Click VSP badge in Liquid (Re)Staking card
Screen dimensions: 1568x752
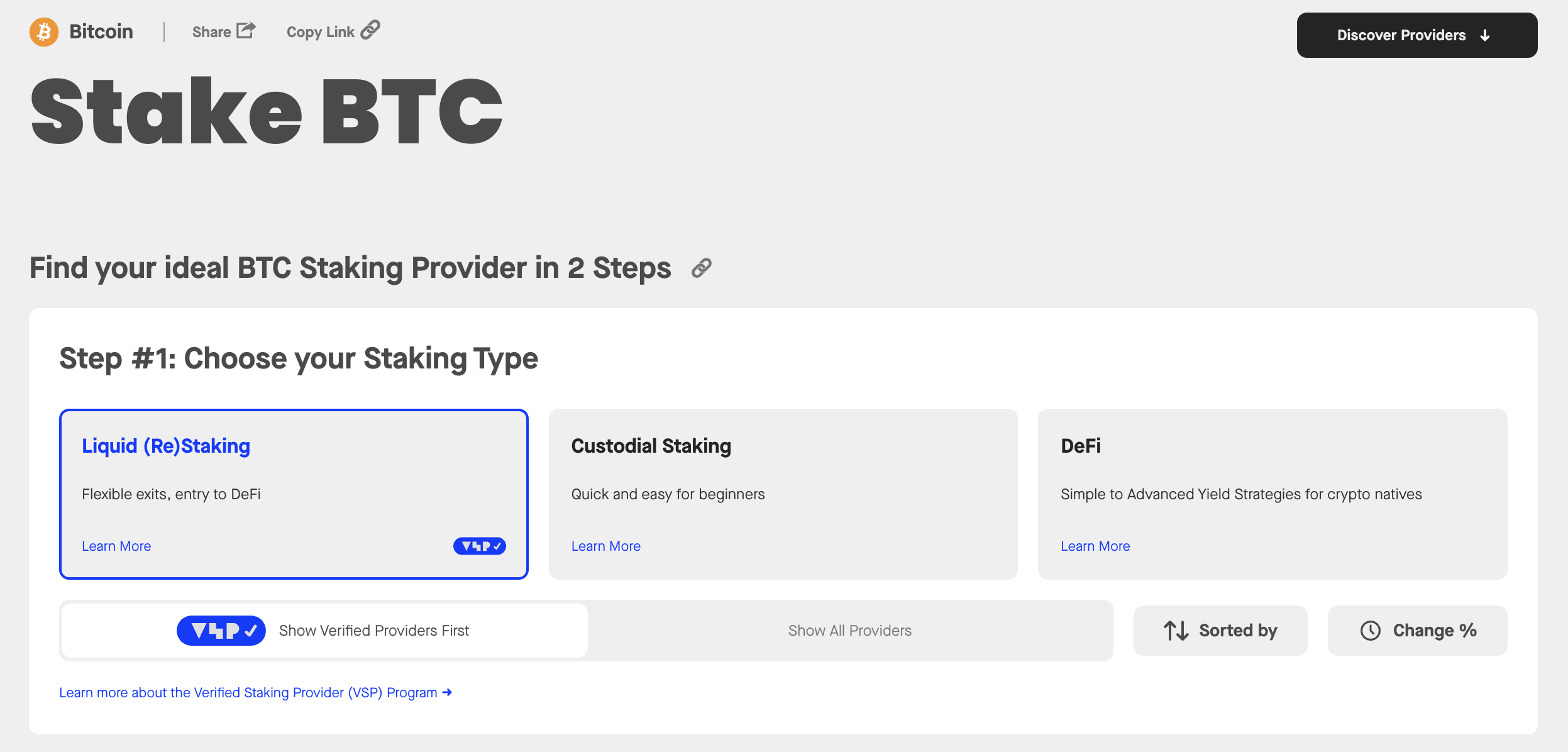click(x=480, y=546)
